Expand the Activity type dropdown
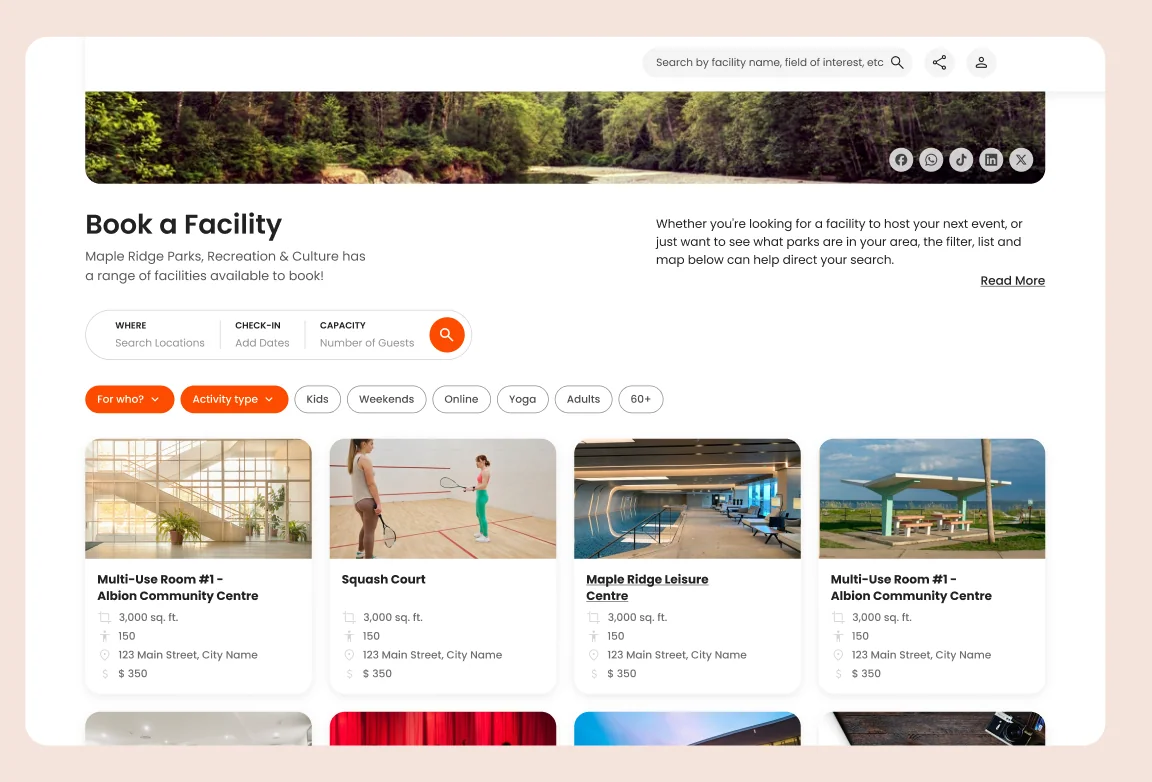 tap(234, 399)
